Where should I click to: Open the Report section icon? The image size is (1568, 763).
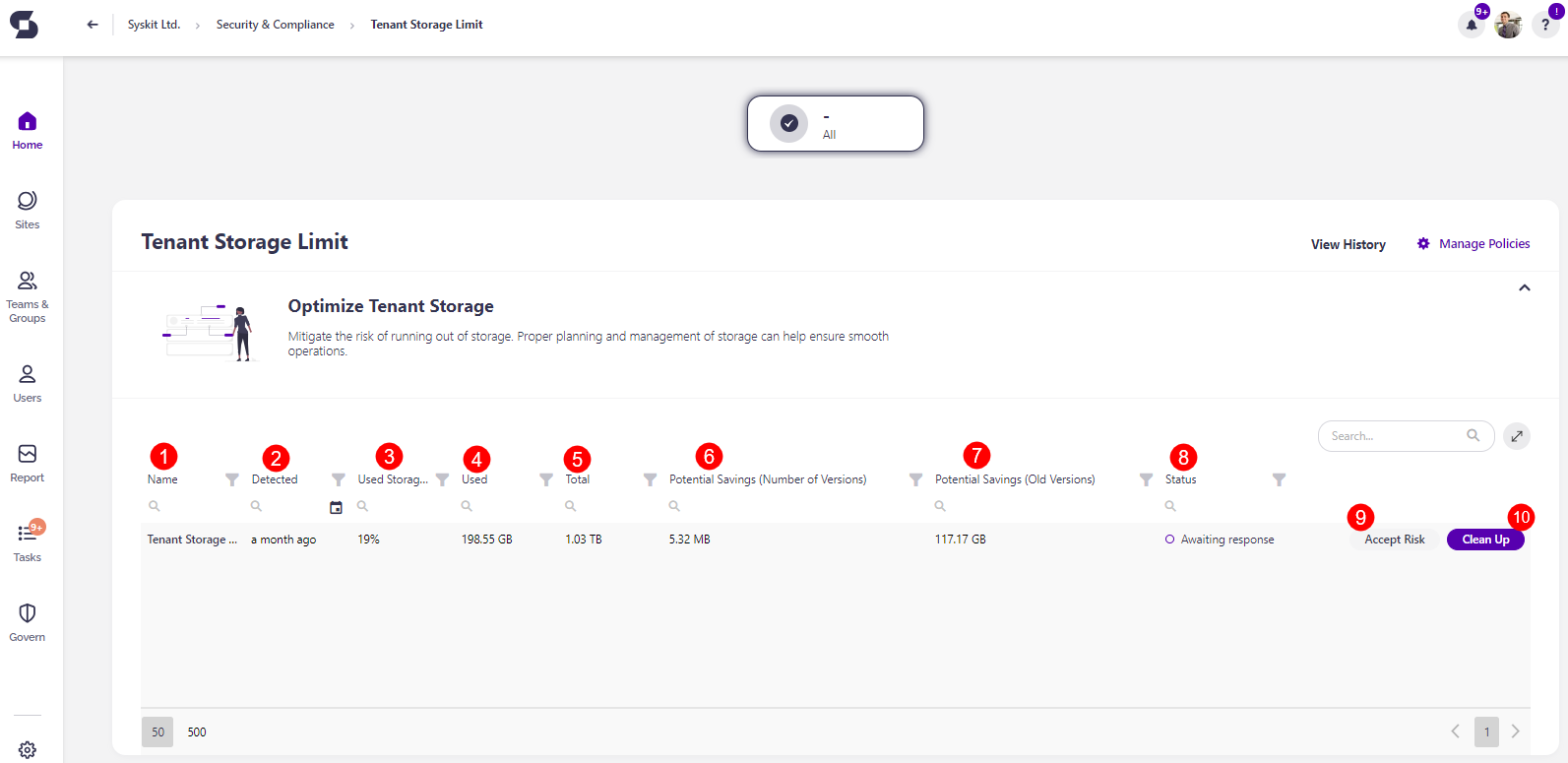tap(27, 456)
